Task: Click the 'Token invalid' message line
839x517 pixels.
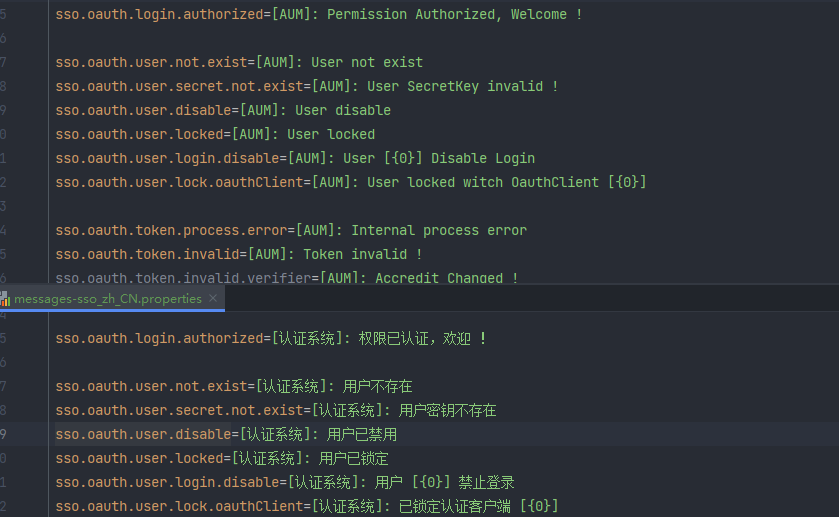Action: click(x=239, y=254)
